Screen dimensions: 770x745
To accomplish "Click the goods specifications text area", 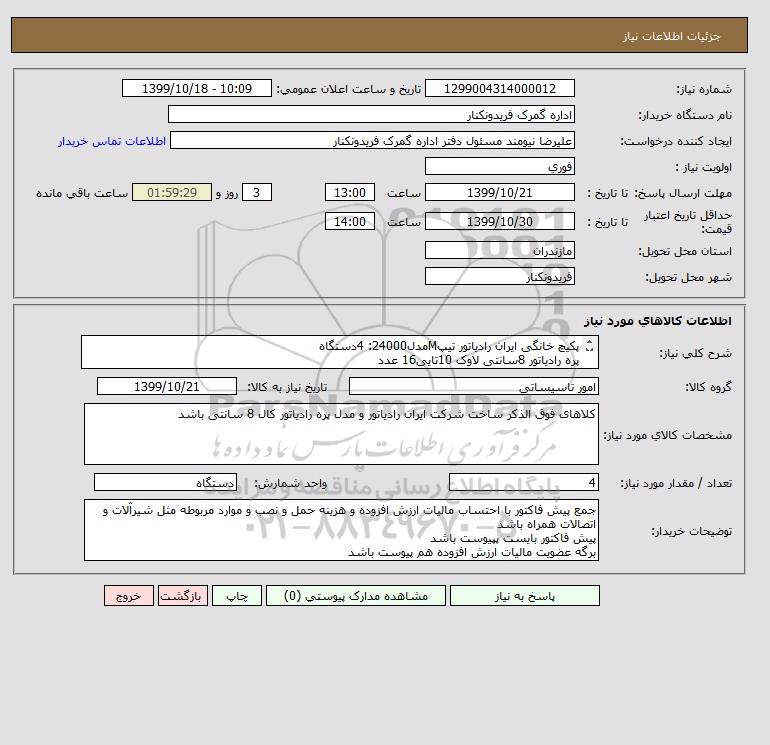I will 341,434.
